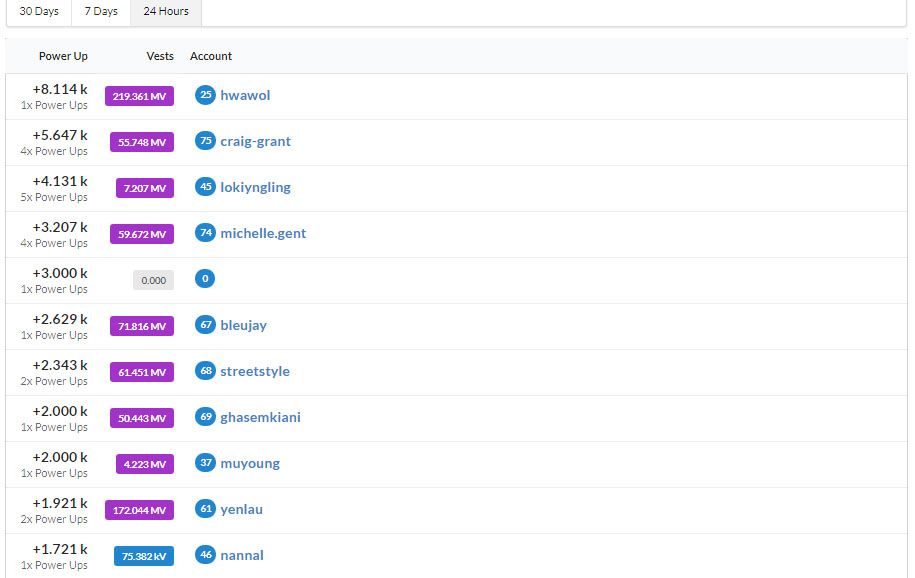Image resolution: width=915 pixels, height=578 pixels.
Task: Open muyoung account link
Action: [250, 464]
